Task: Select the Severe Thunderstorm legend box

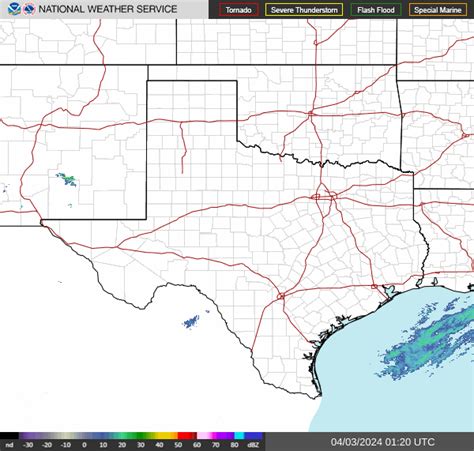Action: tap(304, 10)
